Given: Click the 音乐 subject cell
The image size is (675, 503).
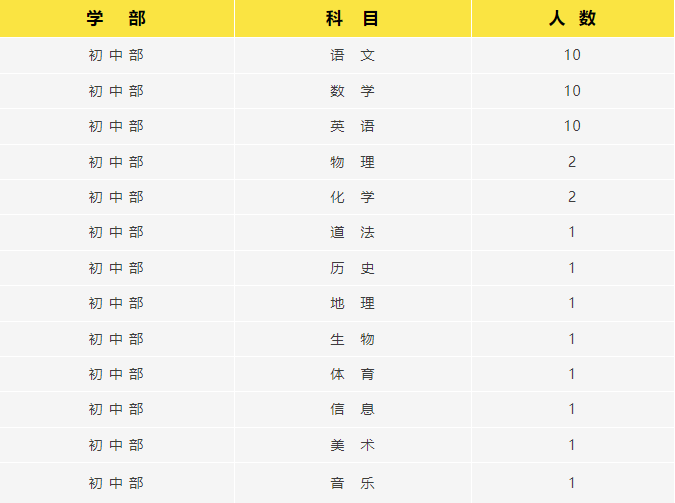Looking at the screenshot, I should 353,483.
